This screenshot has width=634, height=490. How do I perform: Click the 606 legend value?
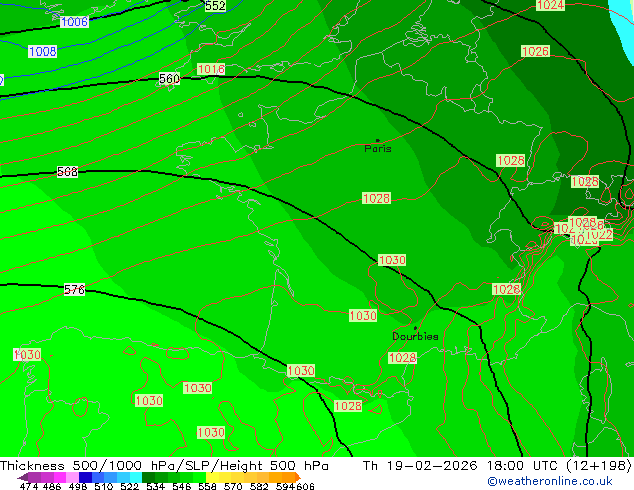coord(305,486)
